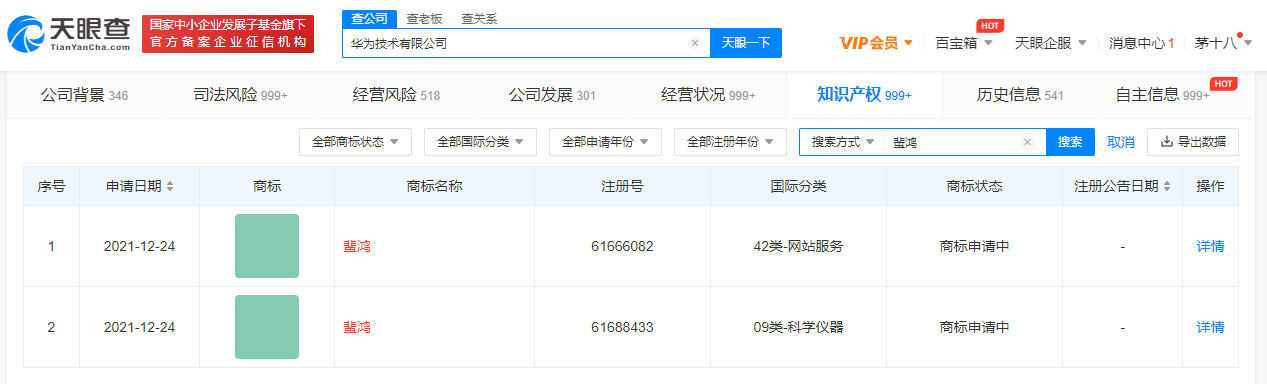Click registration number 61666082
1267x384 pixels.
click(622, 246)
